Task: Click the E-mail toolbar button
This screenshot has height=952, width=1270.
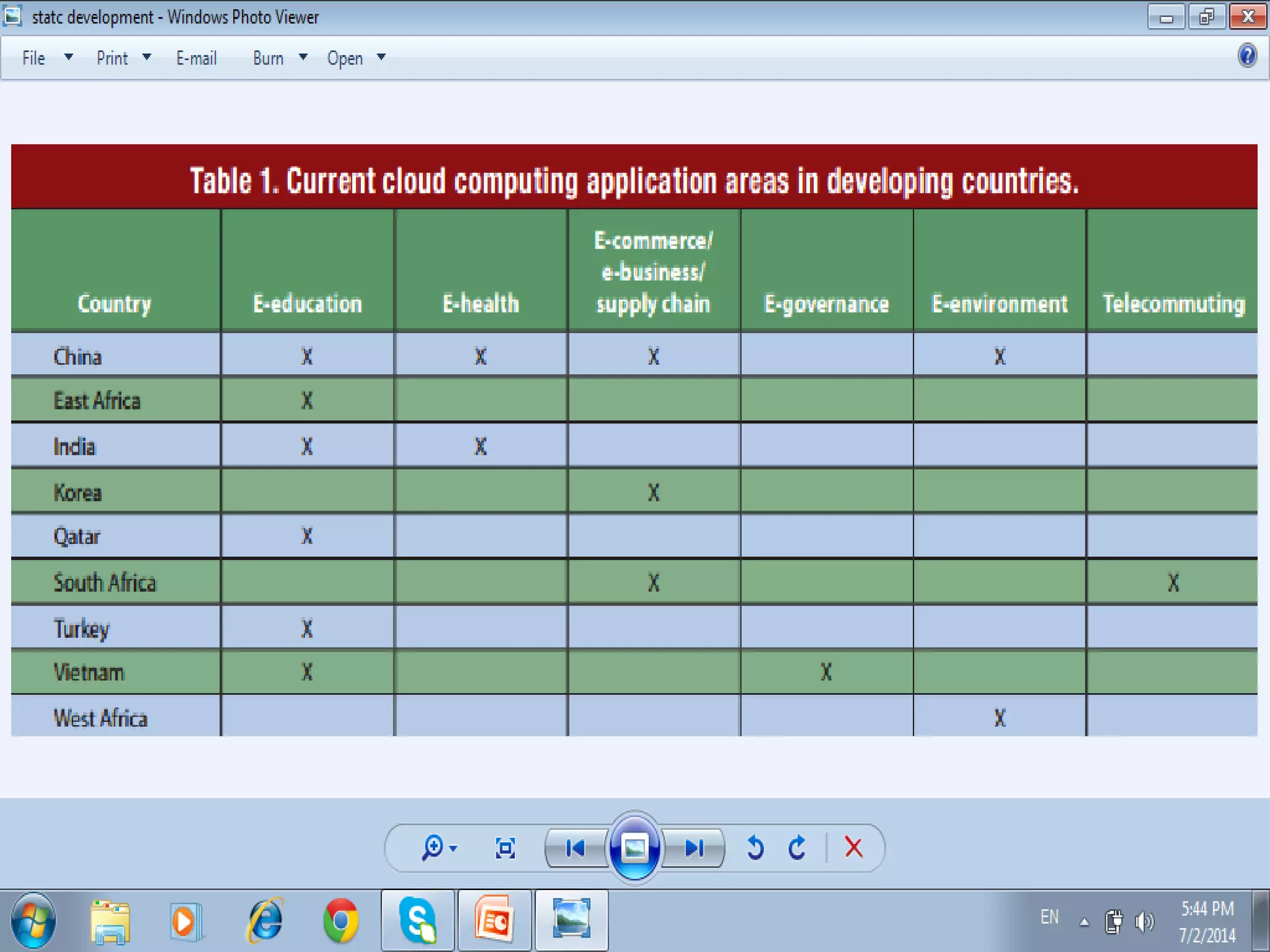Action: pos(196,58)
